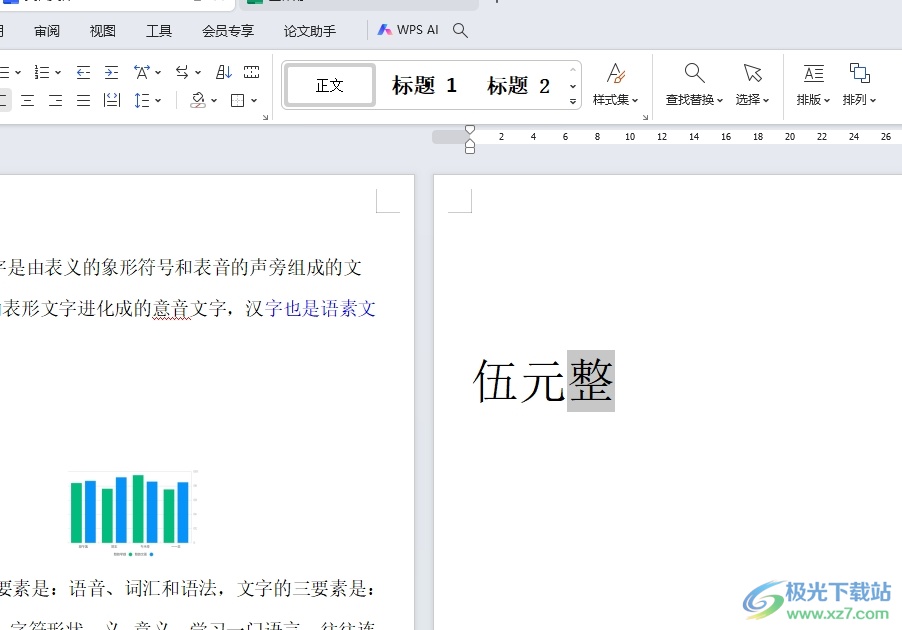Toggle show paragraph marks icon
The width and height of the screenshot is (902, 630).
[252, 72]
